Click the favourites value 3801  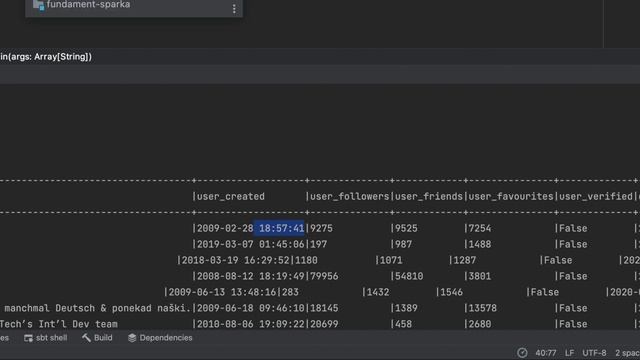pyautogui.click(x=480, y=276)
